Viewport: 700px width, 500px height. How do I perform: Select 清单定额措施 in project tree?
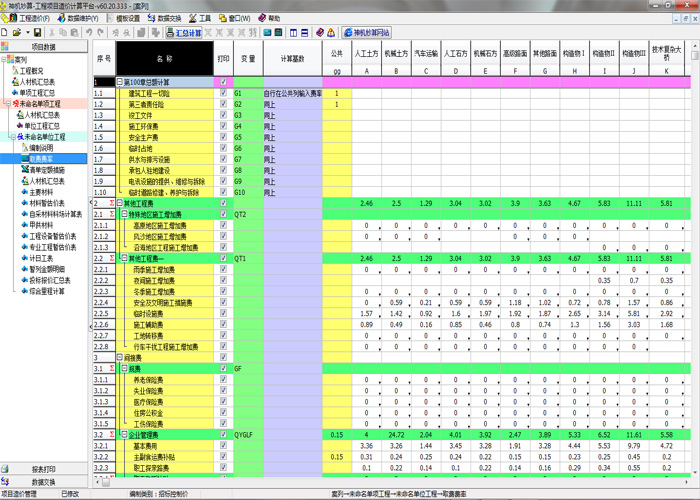48,169
